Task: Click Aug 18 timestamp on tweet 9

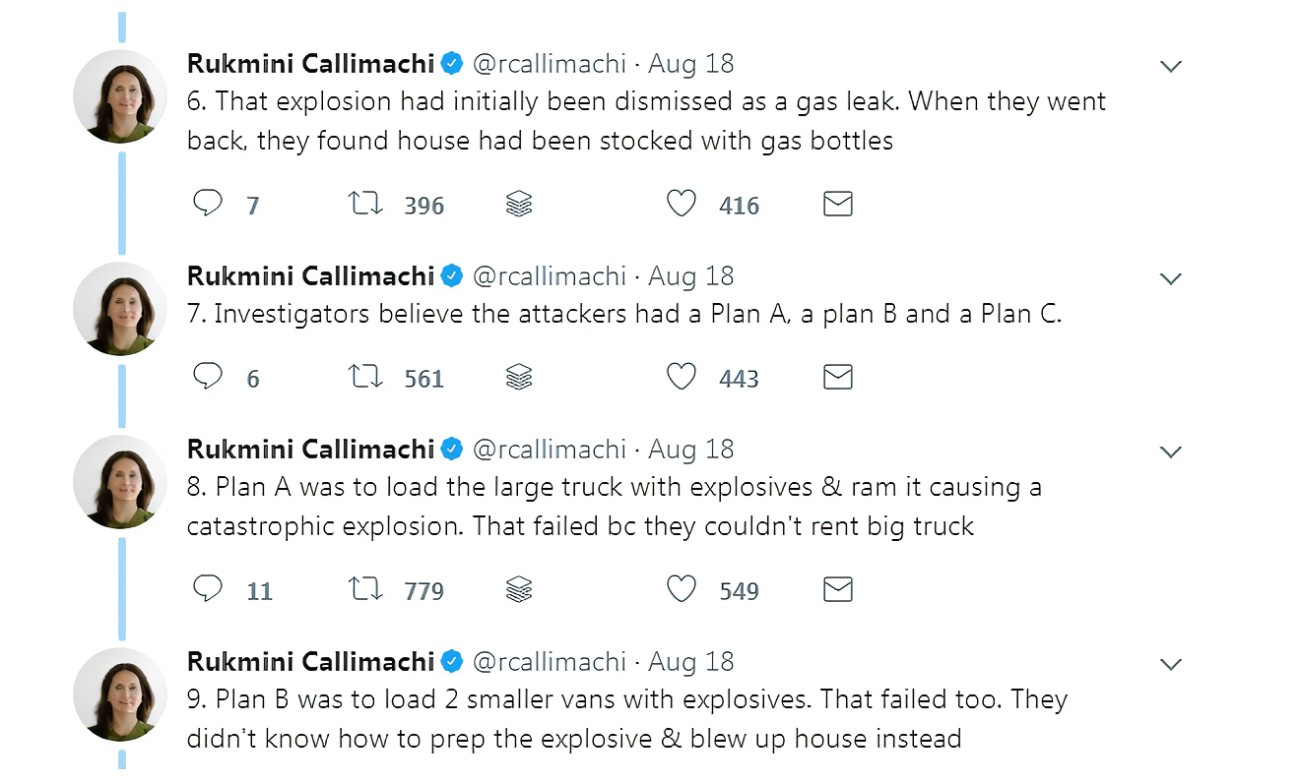Action: [691, 662]
